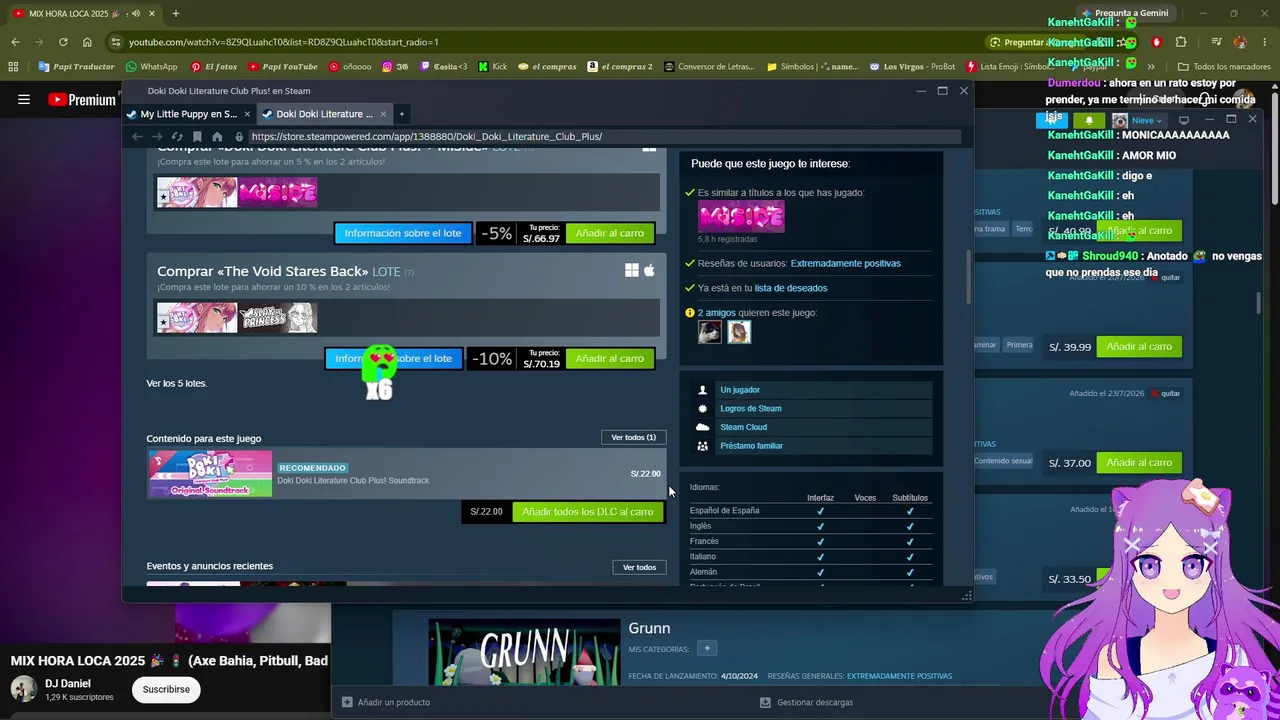Open the YouTube guide hamburger menu
The height and width of the screenshot is (720, 1280).
(x=24, y=100)
